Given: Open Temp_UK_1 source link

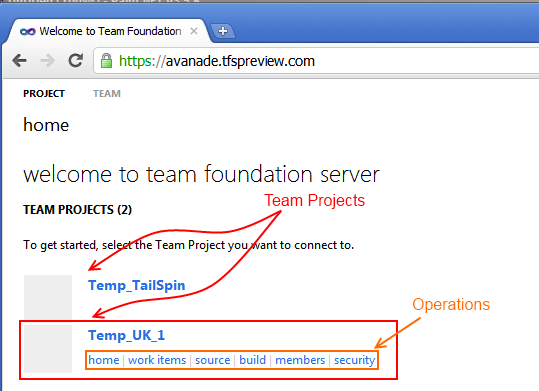Looking at the screenshot, I should pyautogui.click(x=212, y=360).
